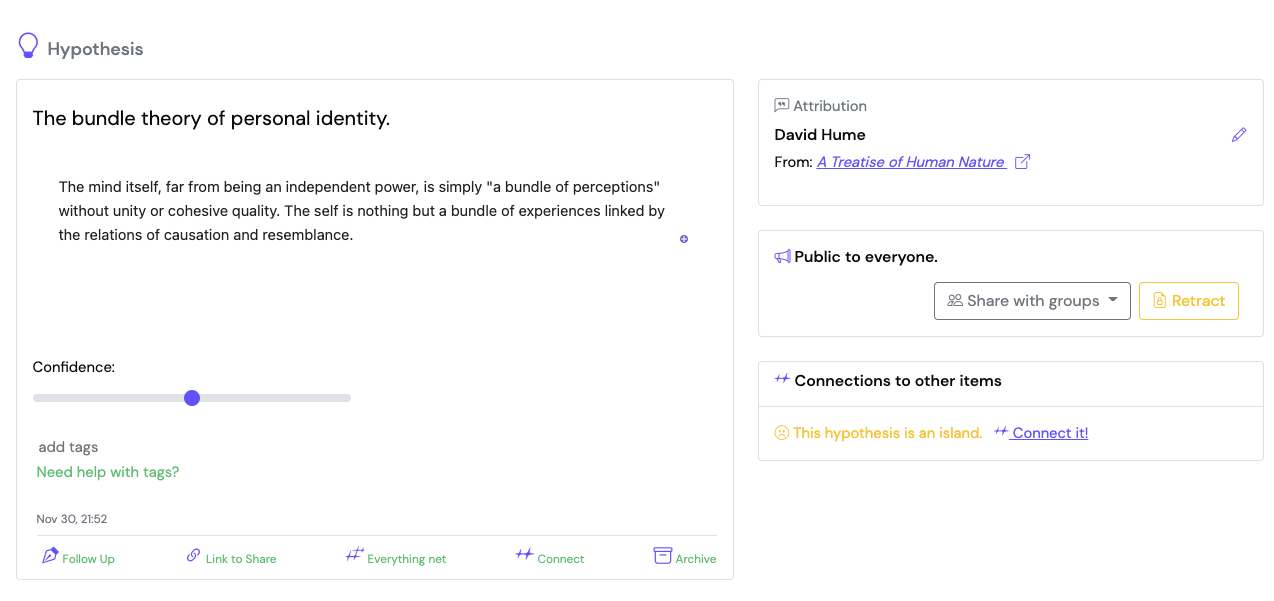This screenshot has height=601, width=1274.
Task: Click Connect label in footer bar
Action: (561, 559)
